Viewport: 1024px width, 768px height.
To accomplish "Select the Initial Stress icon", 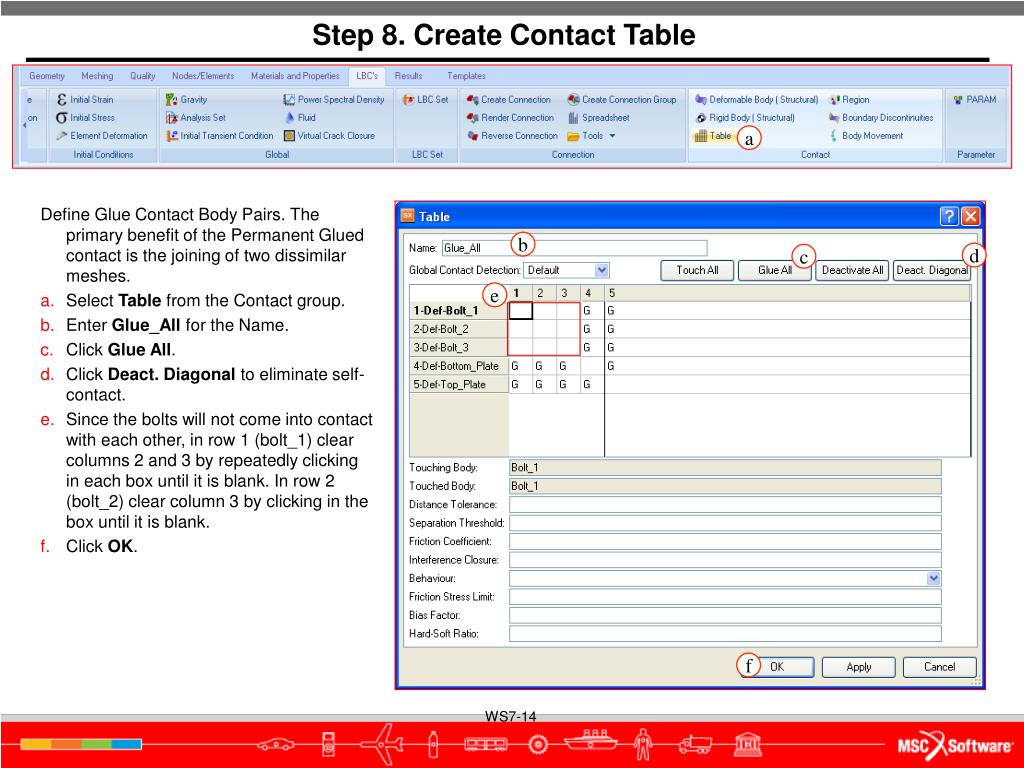I will [x=61, y=118].
